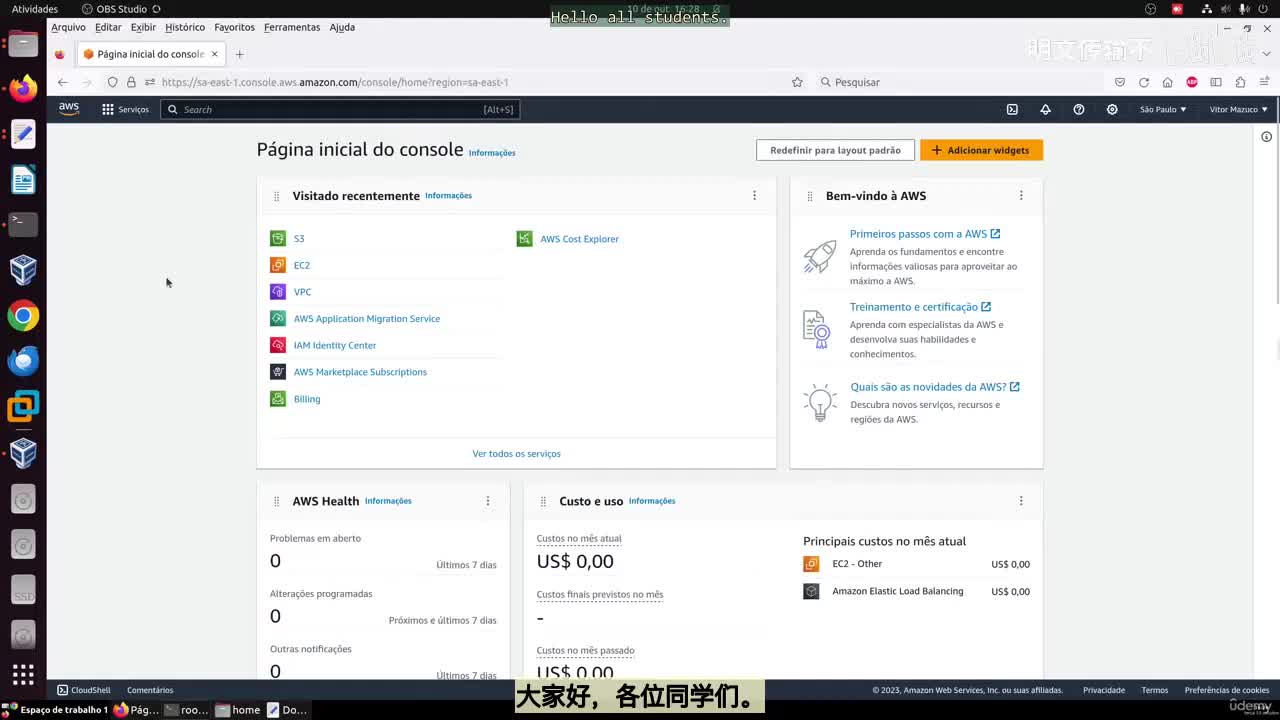Screen dimensions: 1280x720
Task: Click the Billing service icon
Action: (278, 399)
